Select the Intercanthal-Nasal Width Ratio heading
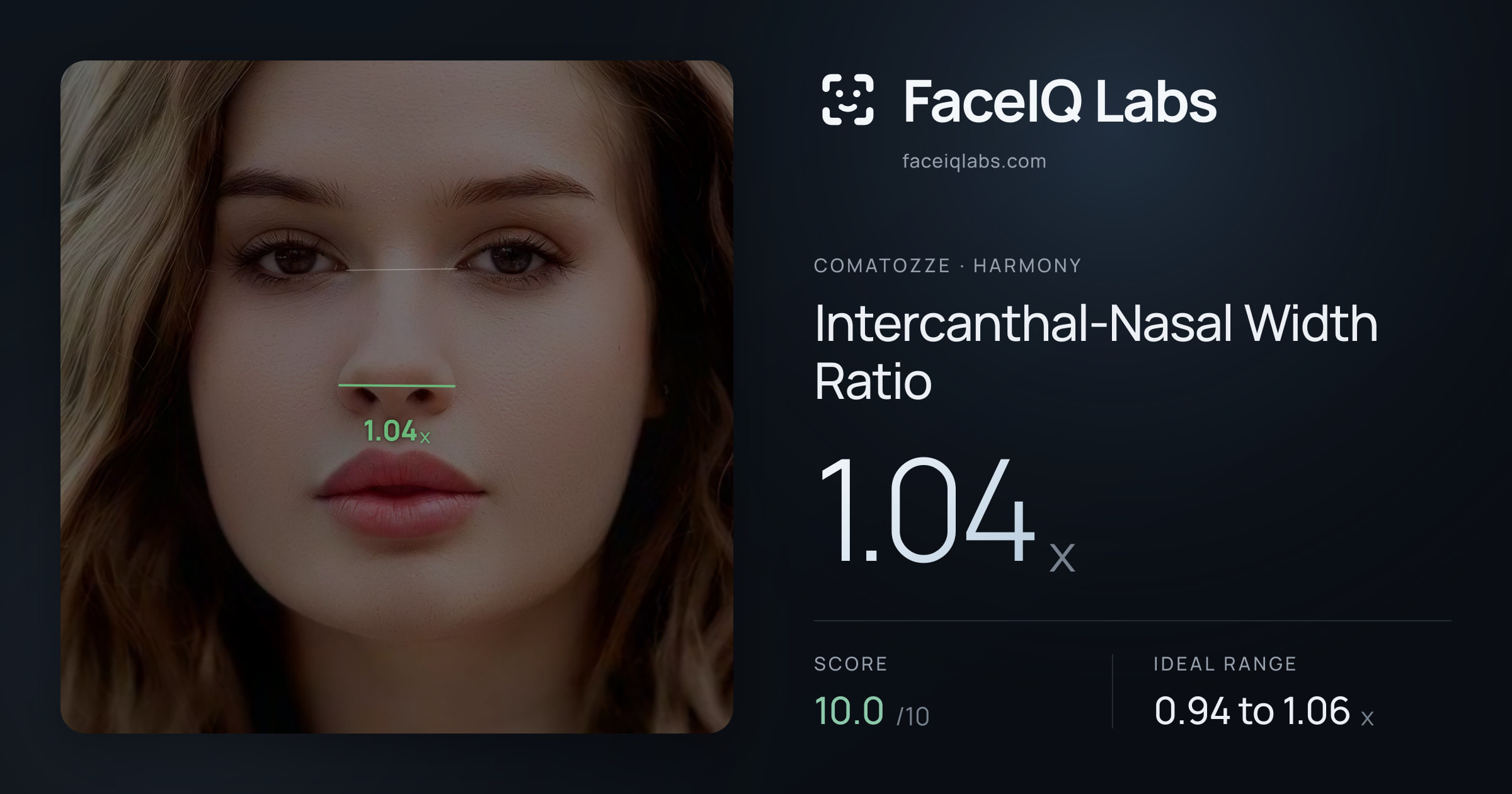 1096,352
